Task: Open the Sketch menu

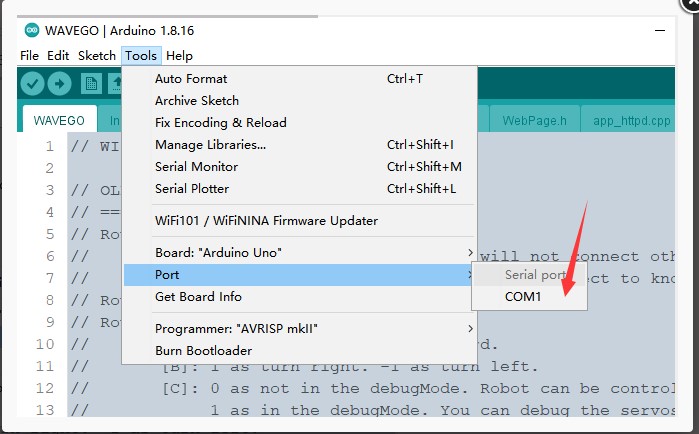Action: (x=97, y=56)
